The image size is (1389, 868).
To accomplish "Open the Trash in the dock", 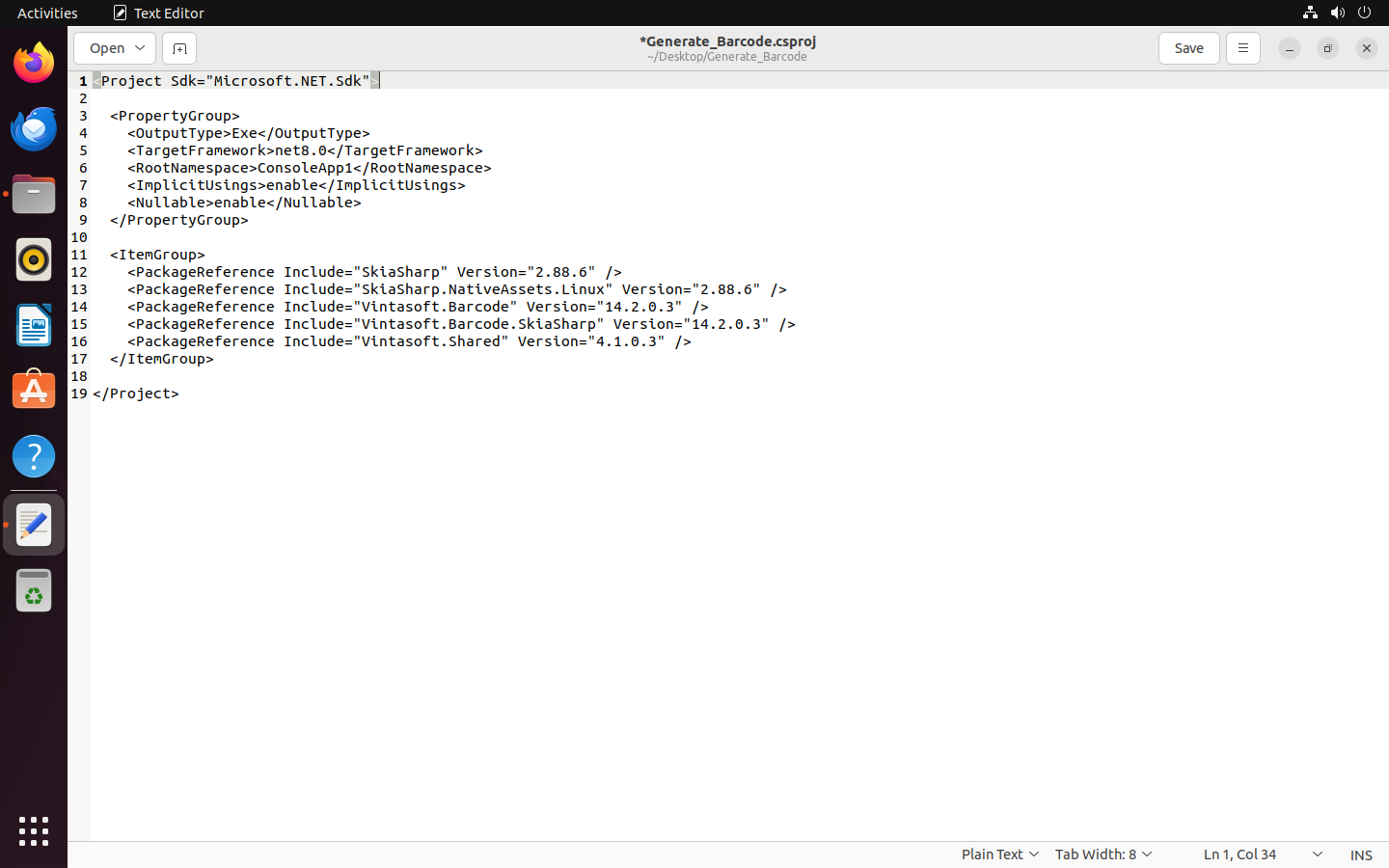I will pos(34,591).
